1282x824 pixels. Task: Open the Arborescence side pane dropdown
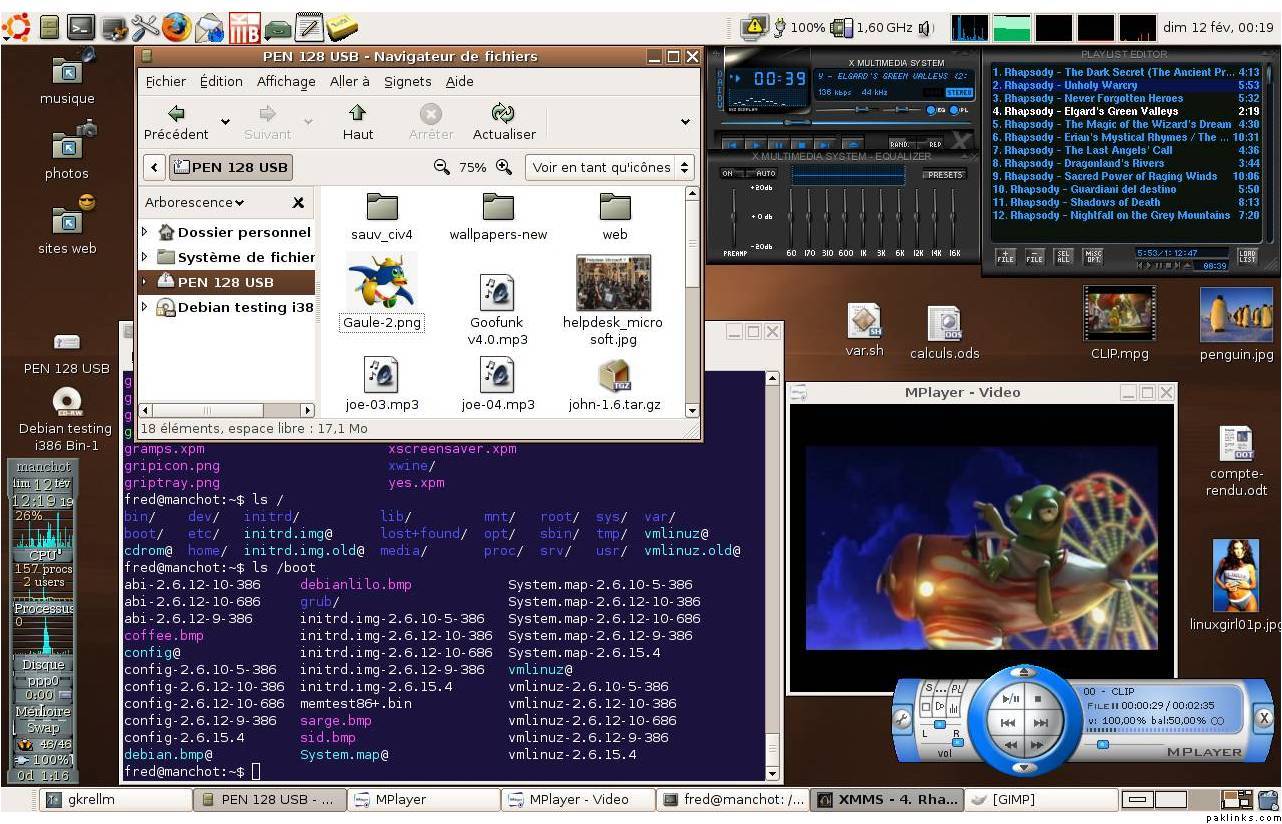coord(195,203)
